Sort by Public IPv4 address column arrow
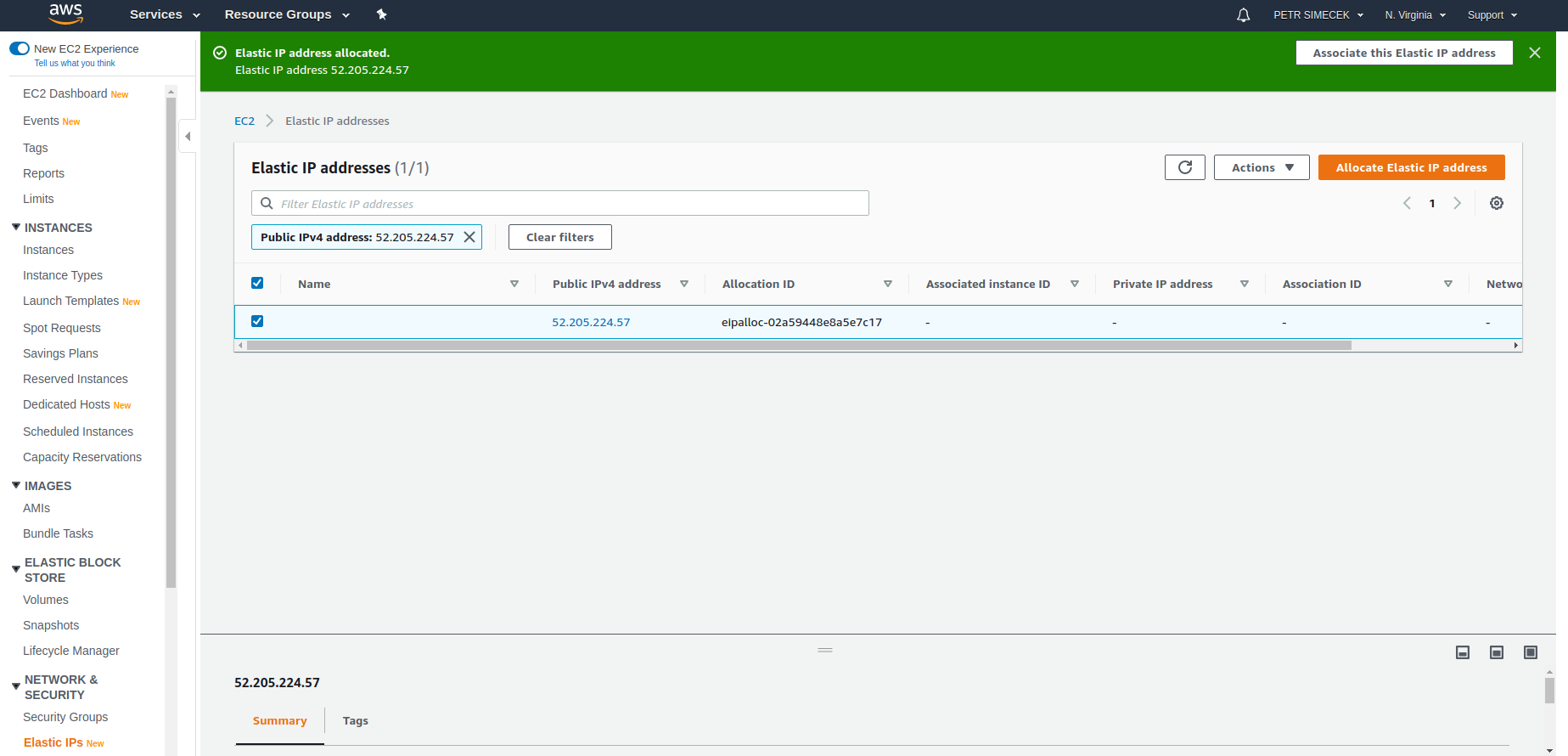The height and width of the screenshot is (756, 1568). point(684,284)
